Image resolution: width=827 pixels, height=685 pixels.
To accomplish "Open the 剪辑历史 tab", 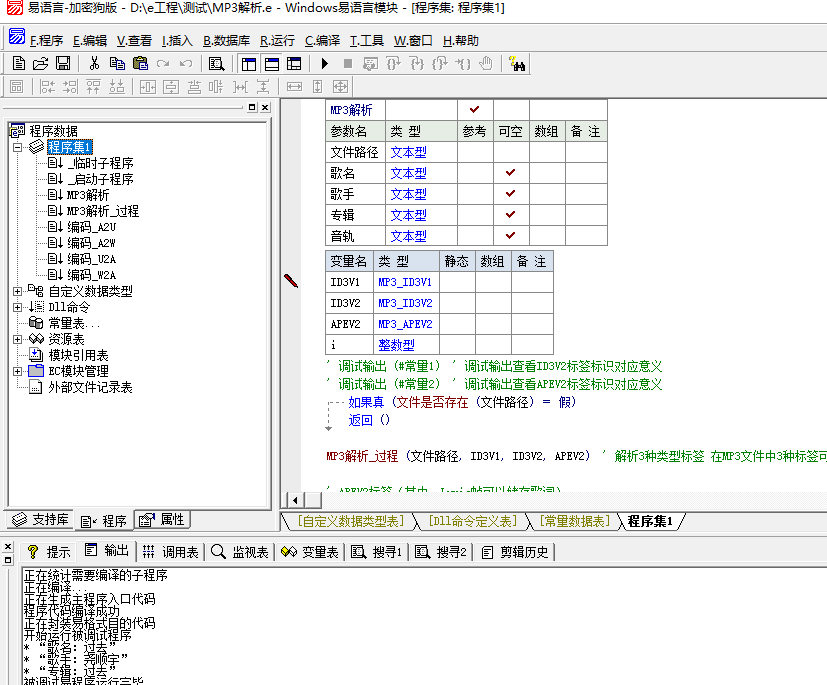I will [x=517, y=552].
